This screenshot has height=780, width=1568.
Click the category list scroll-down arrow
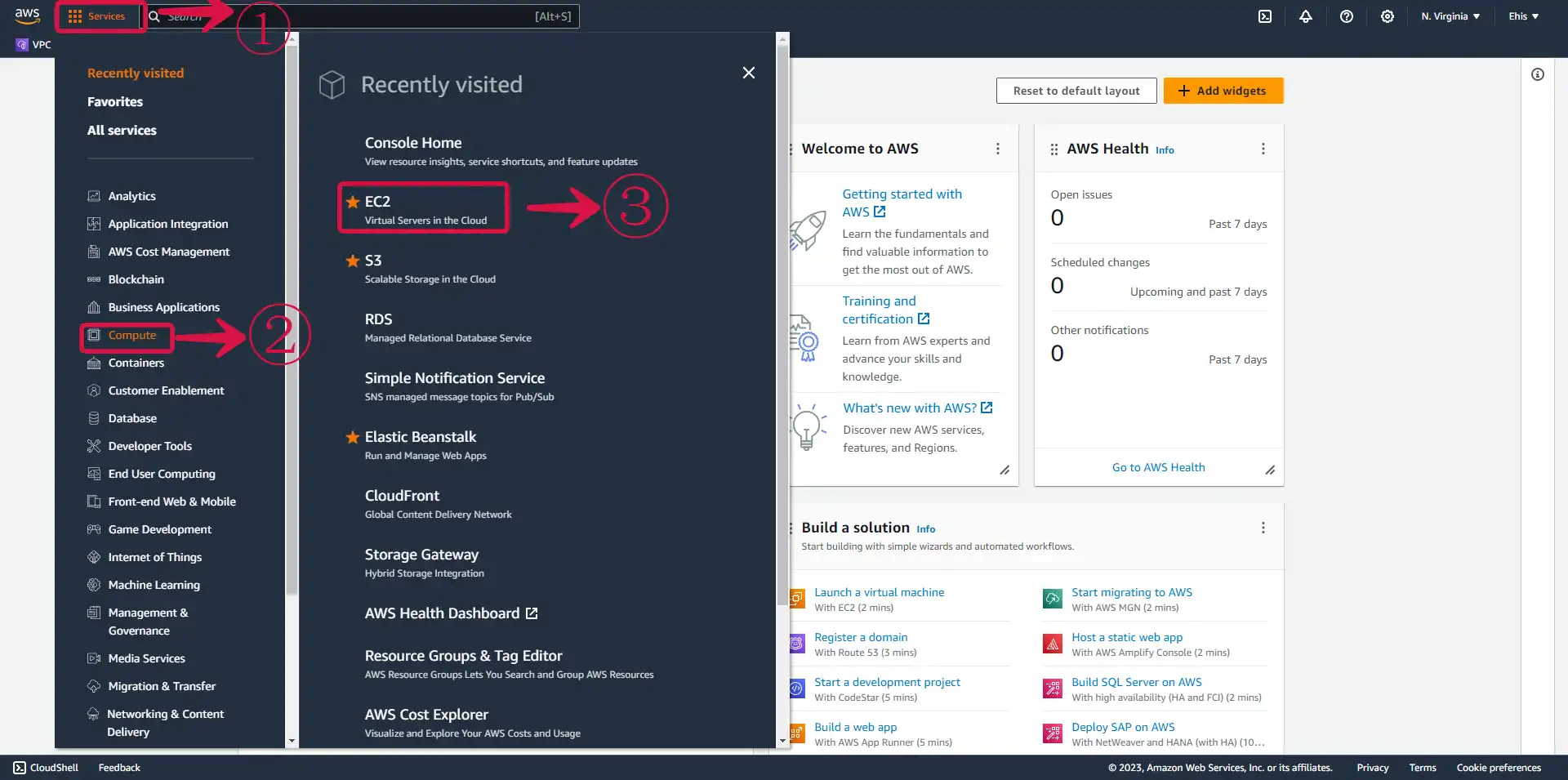pos(292,742)
